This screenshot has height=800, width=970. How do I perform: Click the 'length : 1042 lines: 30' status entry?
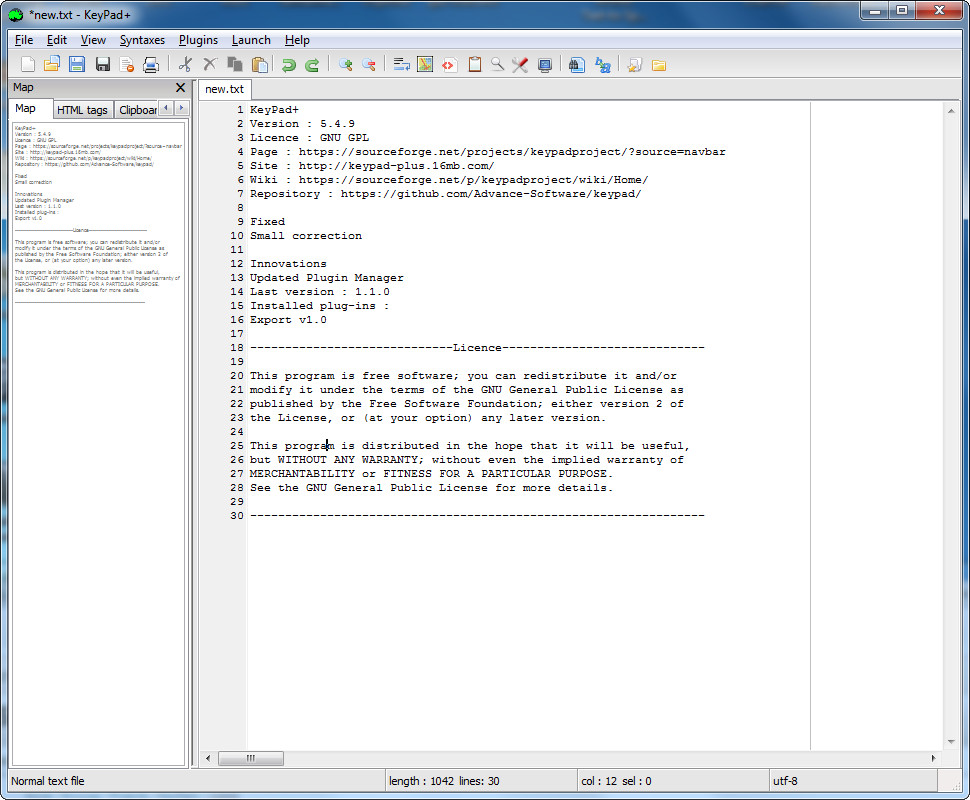[444, 781]
